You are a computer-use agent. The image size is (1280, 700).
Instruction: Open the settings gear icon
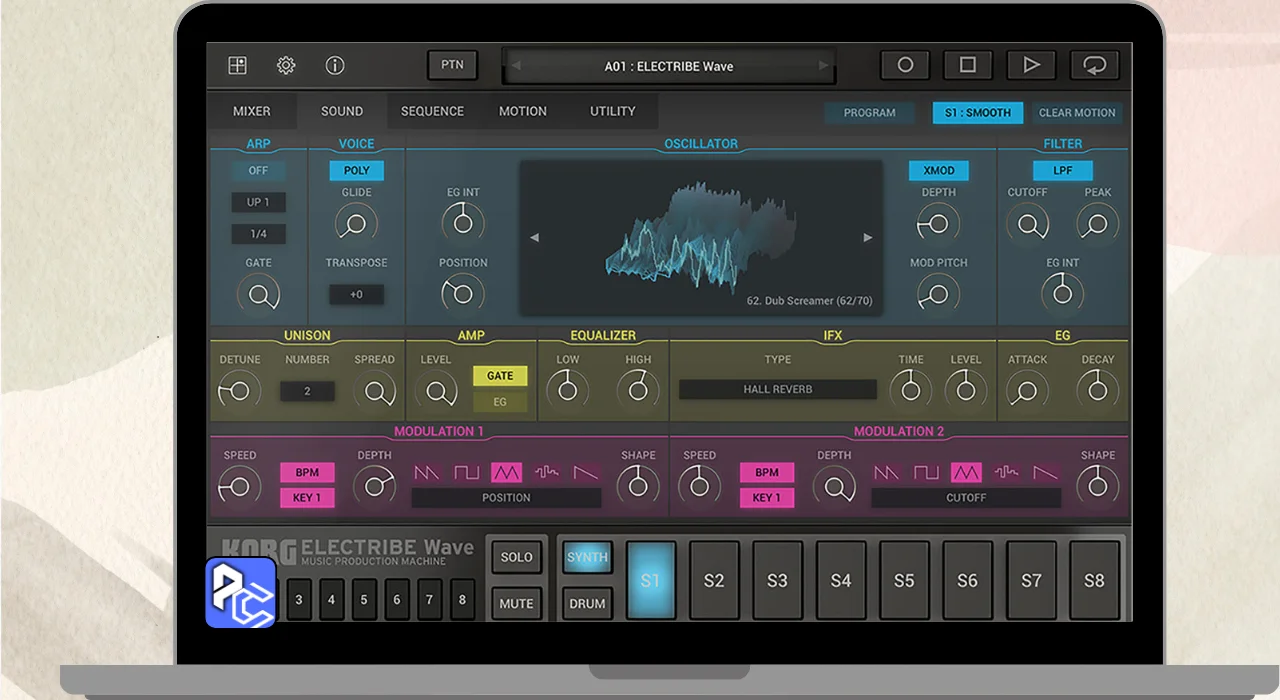(286, 66)
